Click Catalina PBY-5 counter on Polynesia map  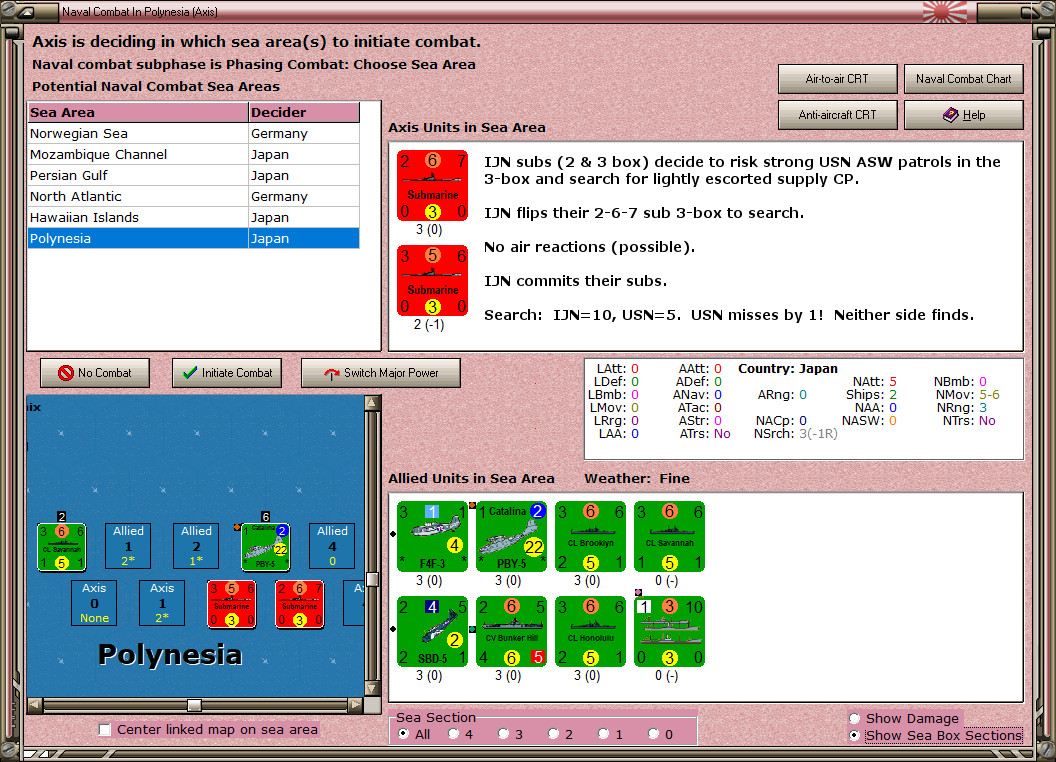click(265, 546)
